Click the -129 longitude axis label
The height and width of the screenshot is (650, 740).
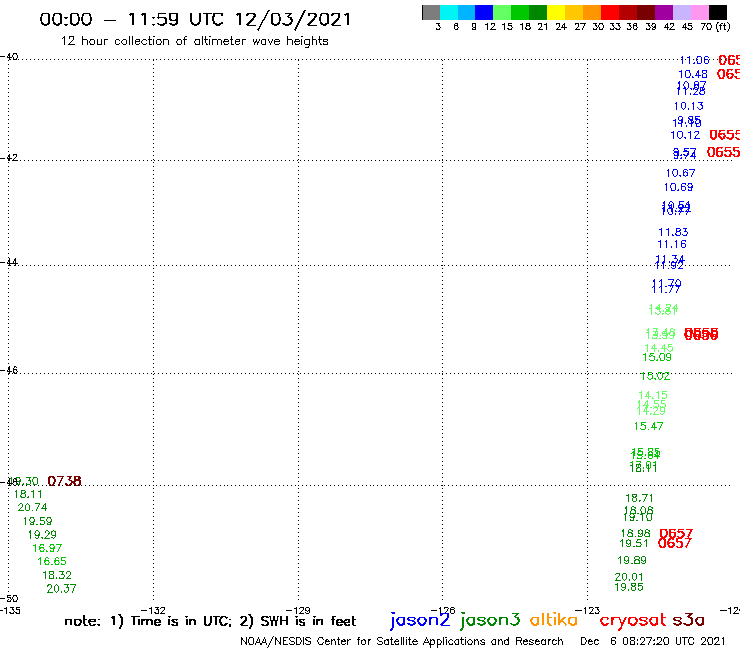(298, 610)
